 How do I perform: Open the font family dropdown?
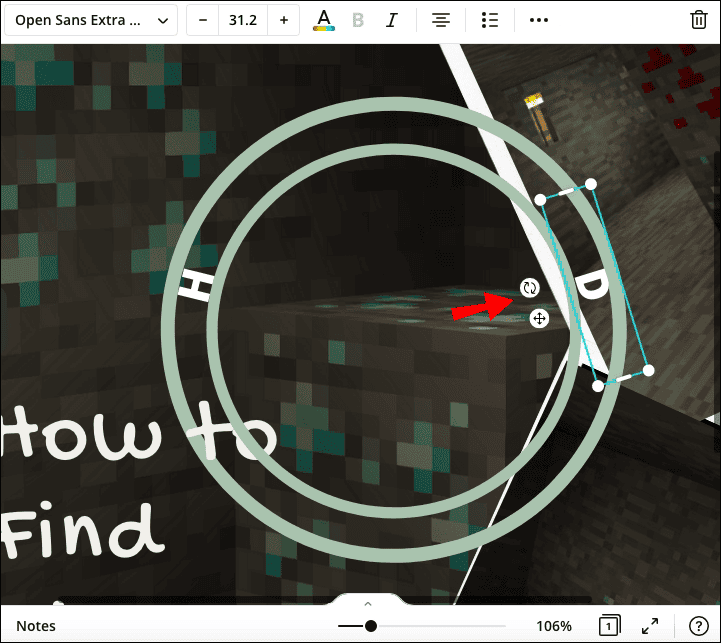[x=90, y=20]
